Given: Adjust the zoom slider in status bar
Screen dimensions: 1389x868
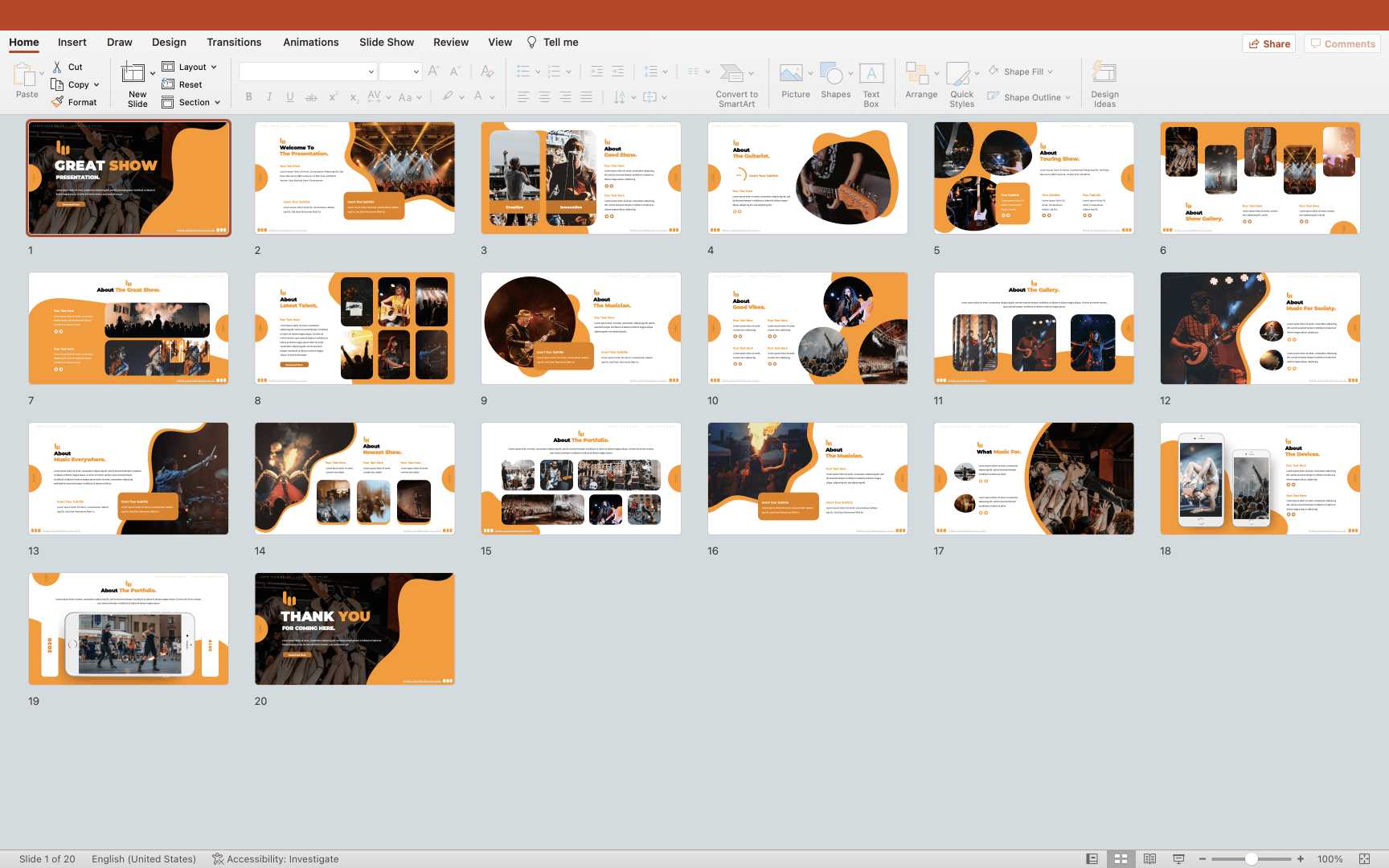Looking at the screenshot, I should click(x=1252, y=859).
